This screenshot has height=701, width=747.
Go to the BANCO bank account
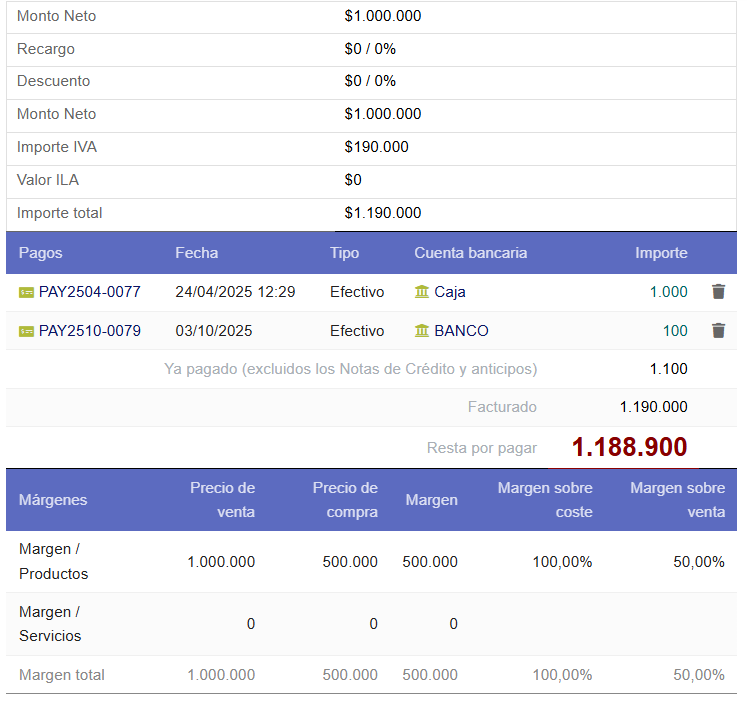[461, 331]
